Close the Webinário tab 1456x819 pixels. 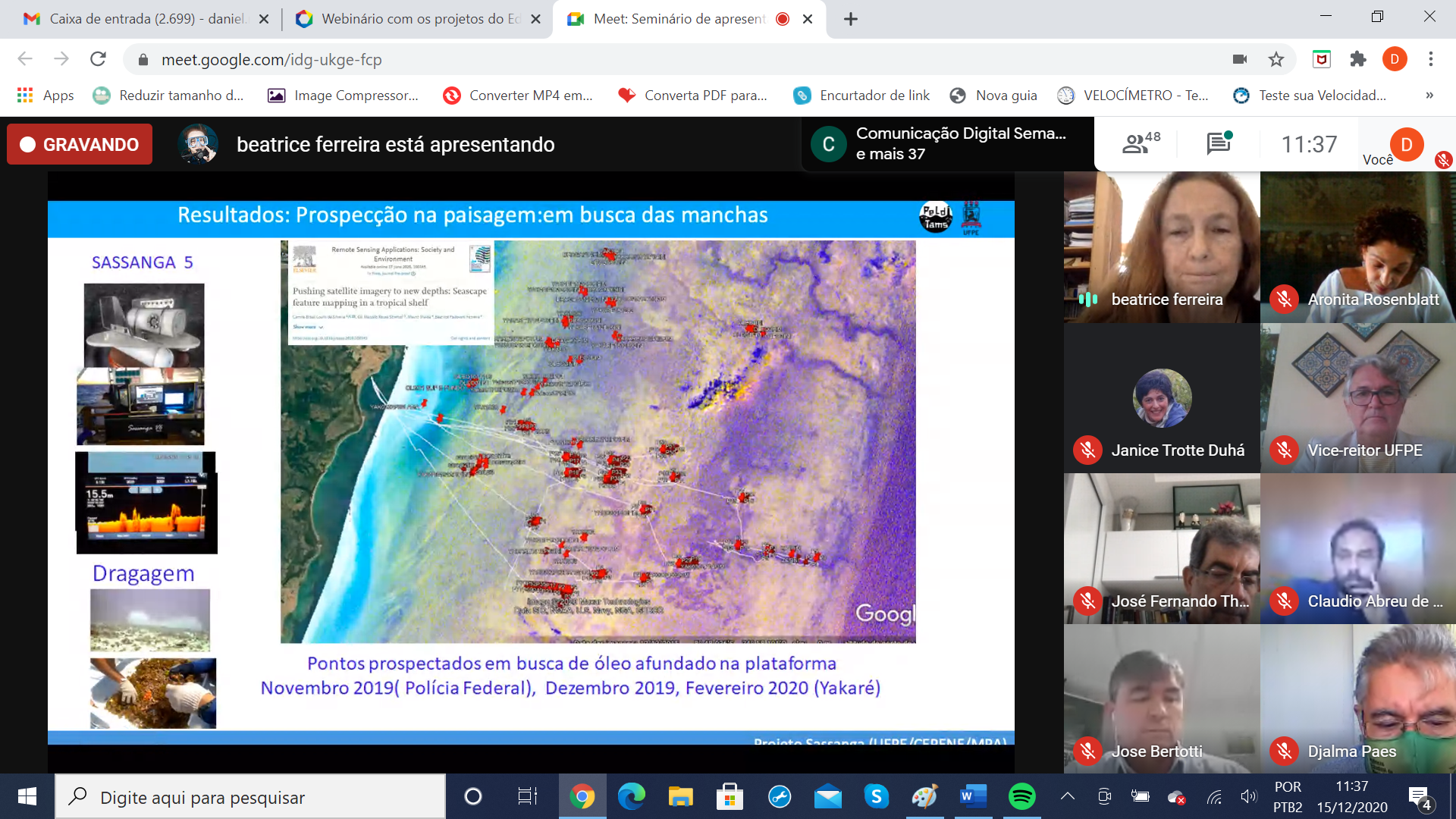(535, 19)
